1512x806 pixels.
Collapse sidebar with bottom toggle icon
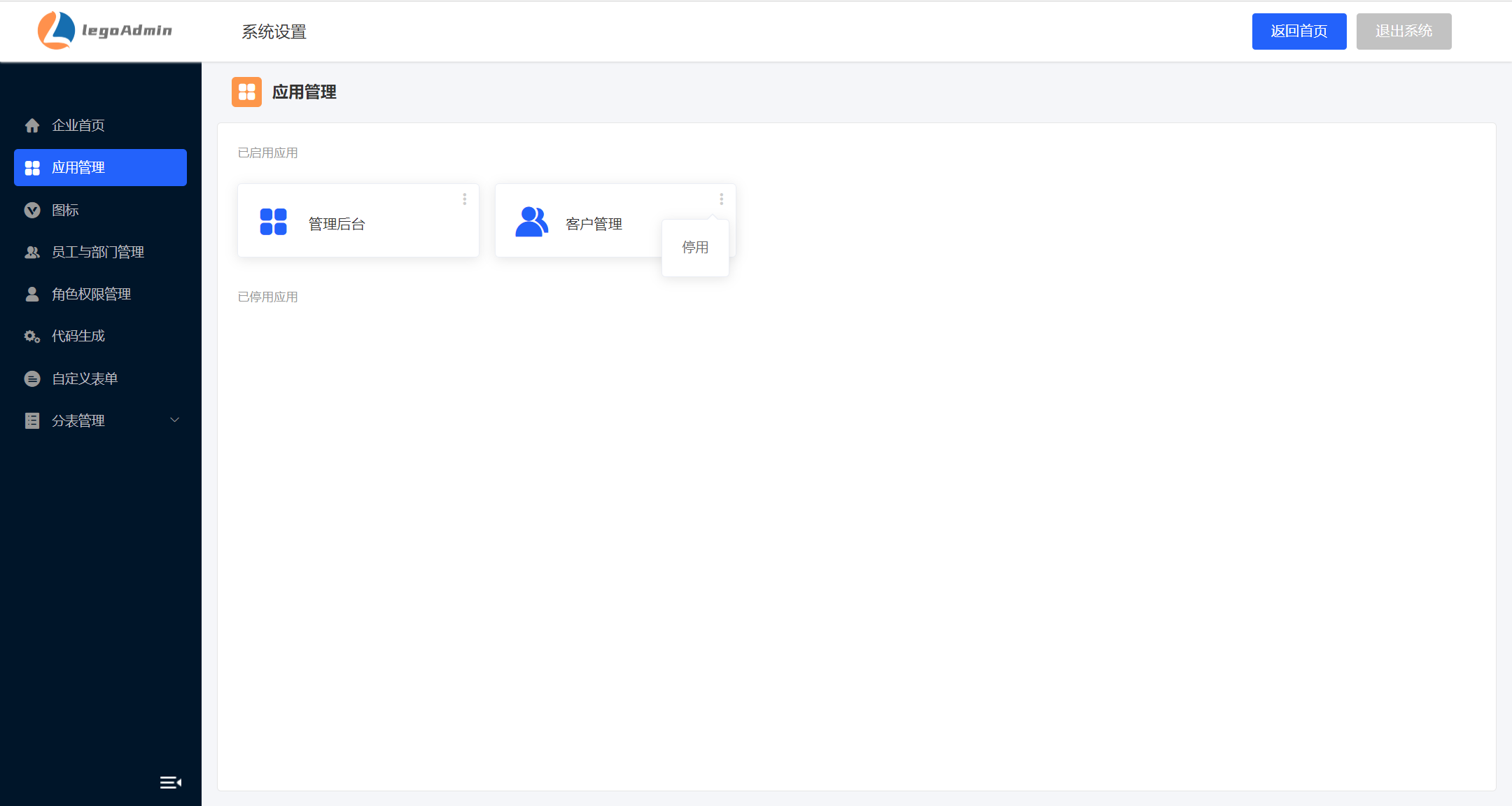[x=170, y=782]
